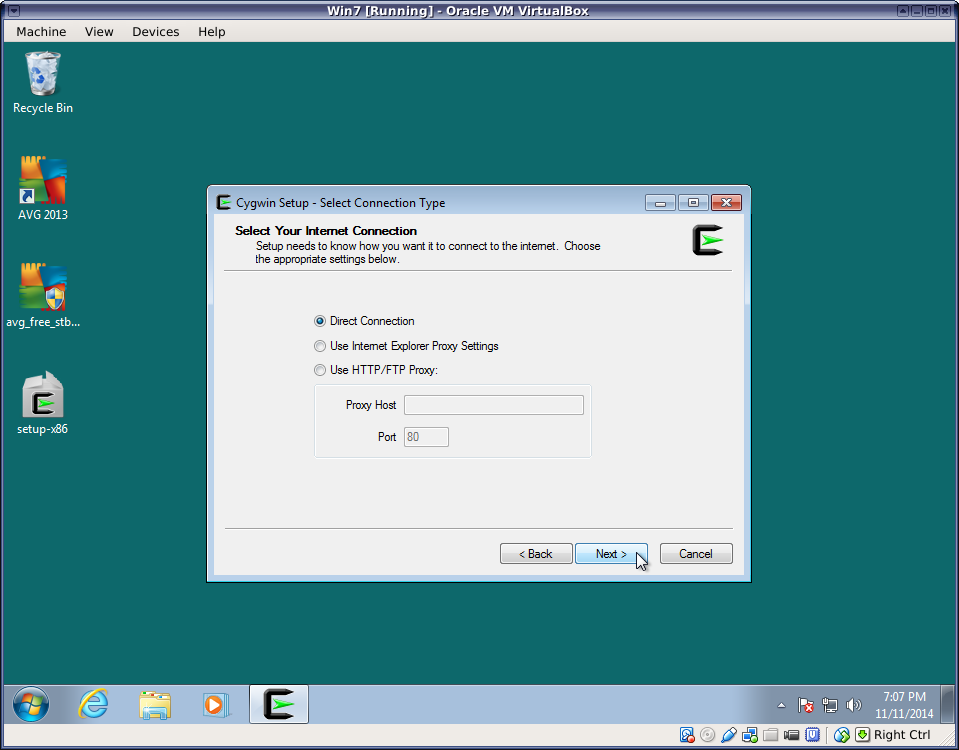Cancel the Cygwin setup wizard
The width and height of the screenshot is (959, 750).
pos(696,554)
